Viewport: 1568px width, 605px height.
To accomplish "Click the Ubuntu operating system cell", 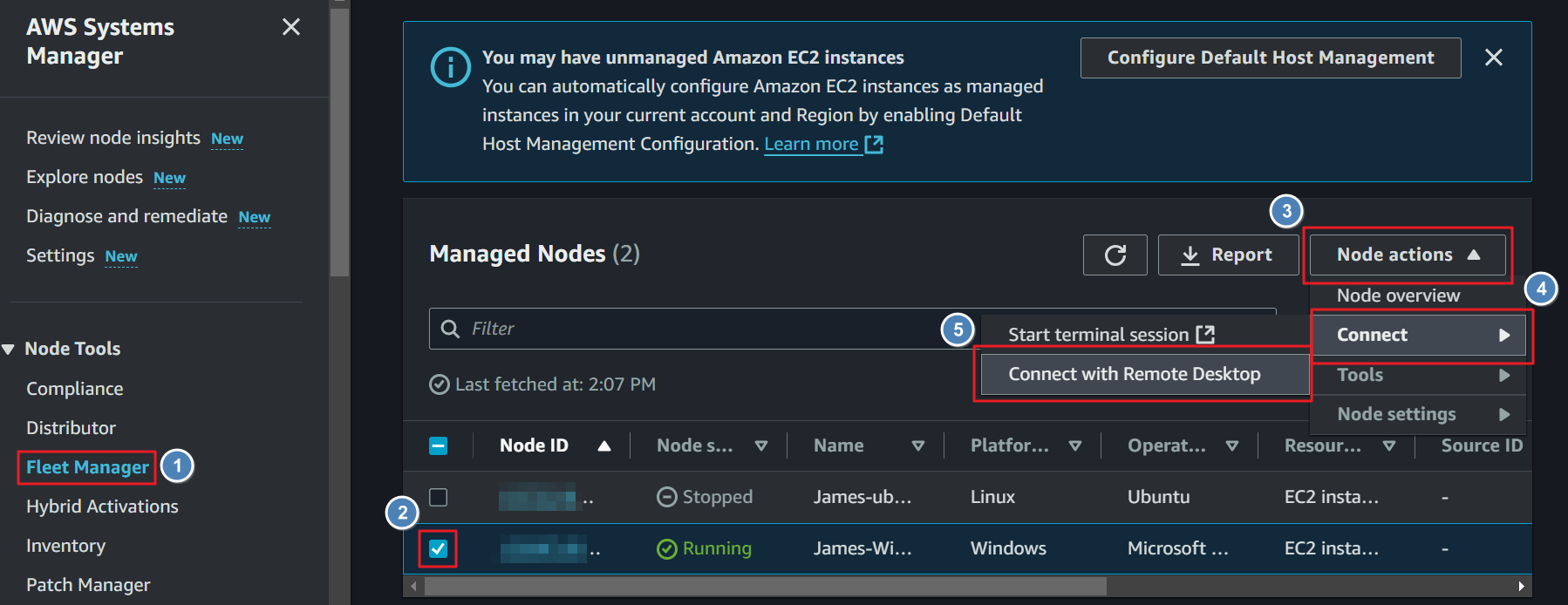I will [1158, 497].
